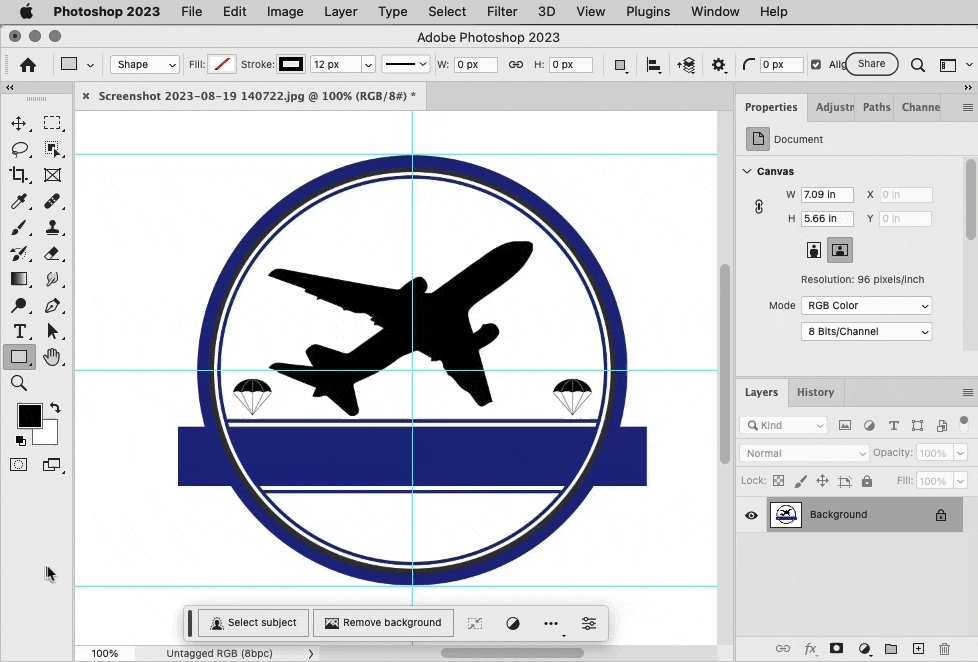
Task: Hide the Background layer
Action: tap(751, 514)
